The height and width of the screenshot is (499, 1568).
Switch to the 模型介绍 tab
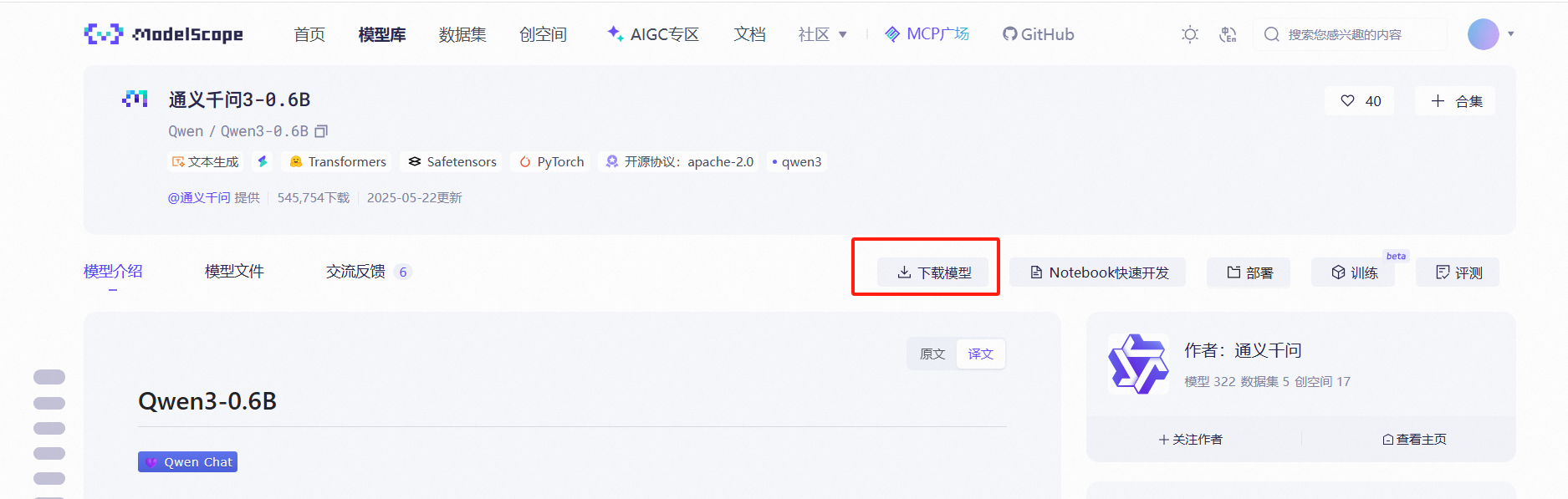[113, 272]
